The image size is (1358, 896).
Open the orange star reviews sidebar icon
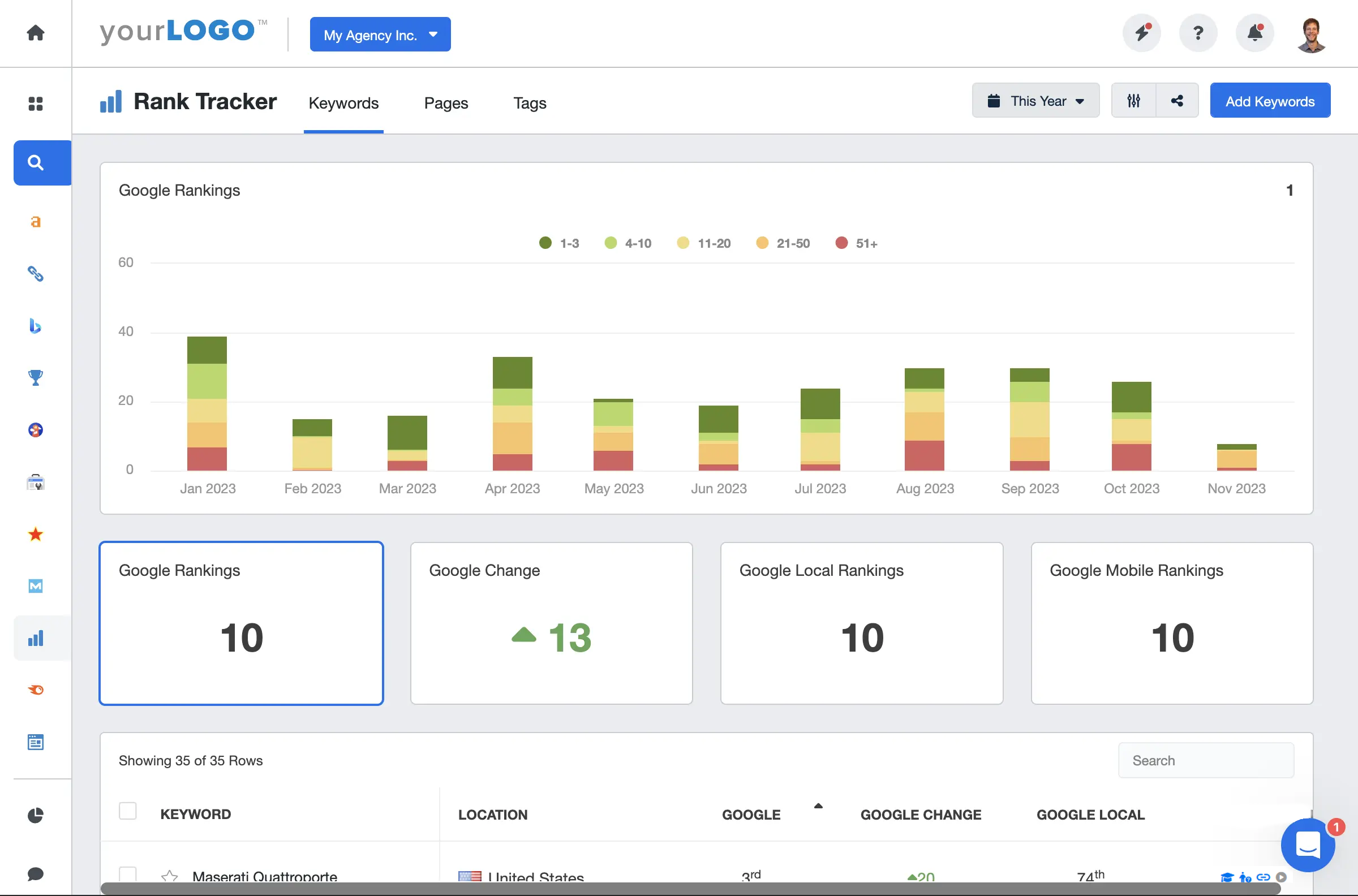[36, 535]
